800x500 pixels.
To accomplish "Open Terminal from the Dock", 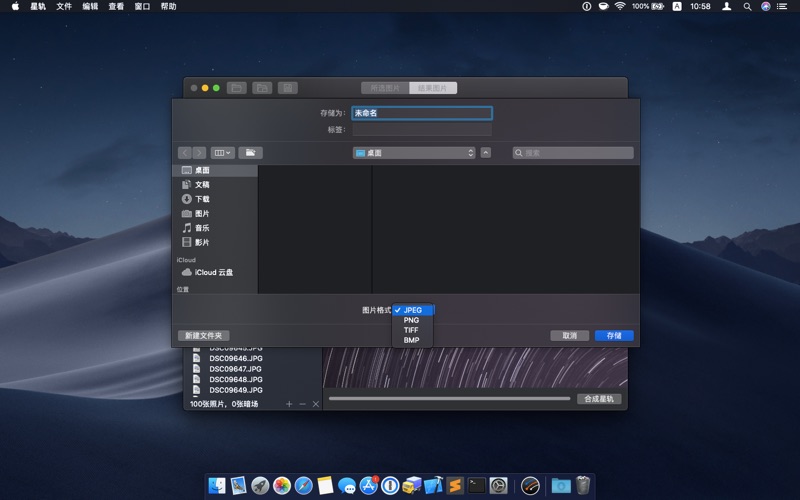I will pyautogui.click(x=477, y=485).
